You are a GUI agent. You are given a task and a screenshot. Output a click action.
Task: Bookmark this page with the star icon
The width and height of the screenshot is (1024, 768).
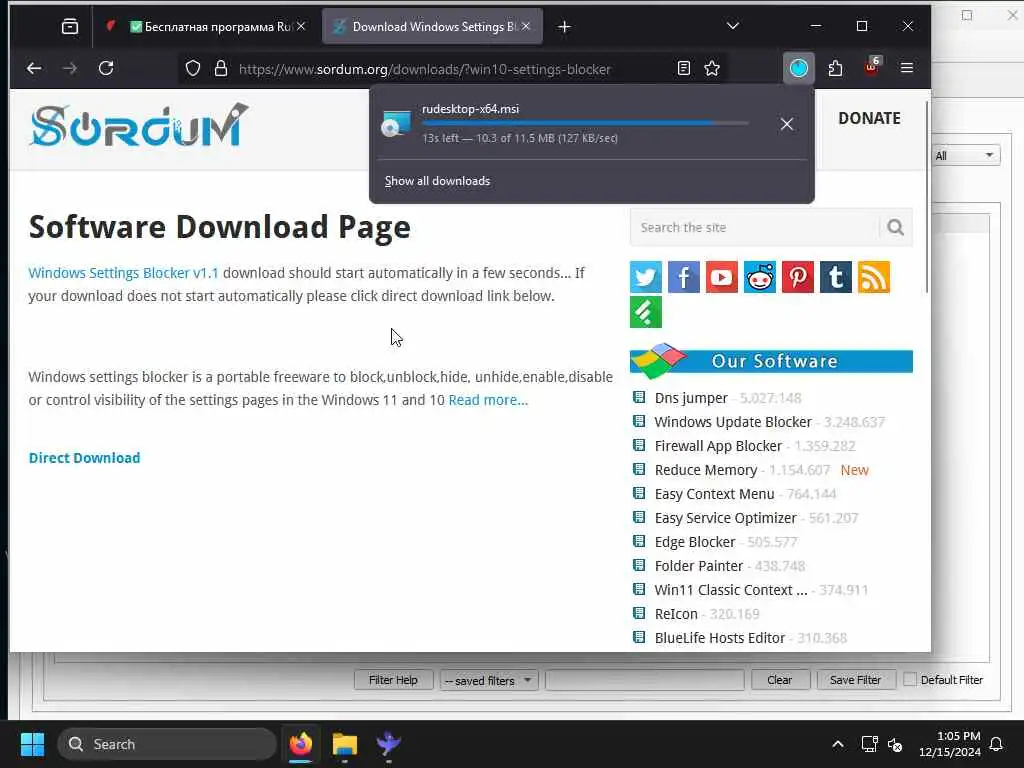(712, 68)
